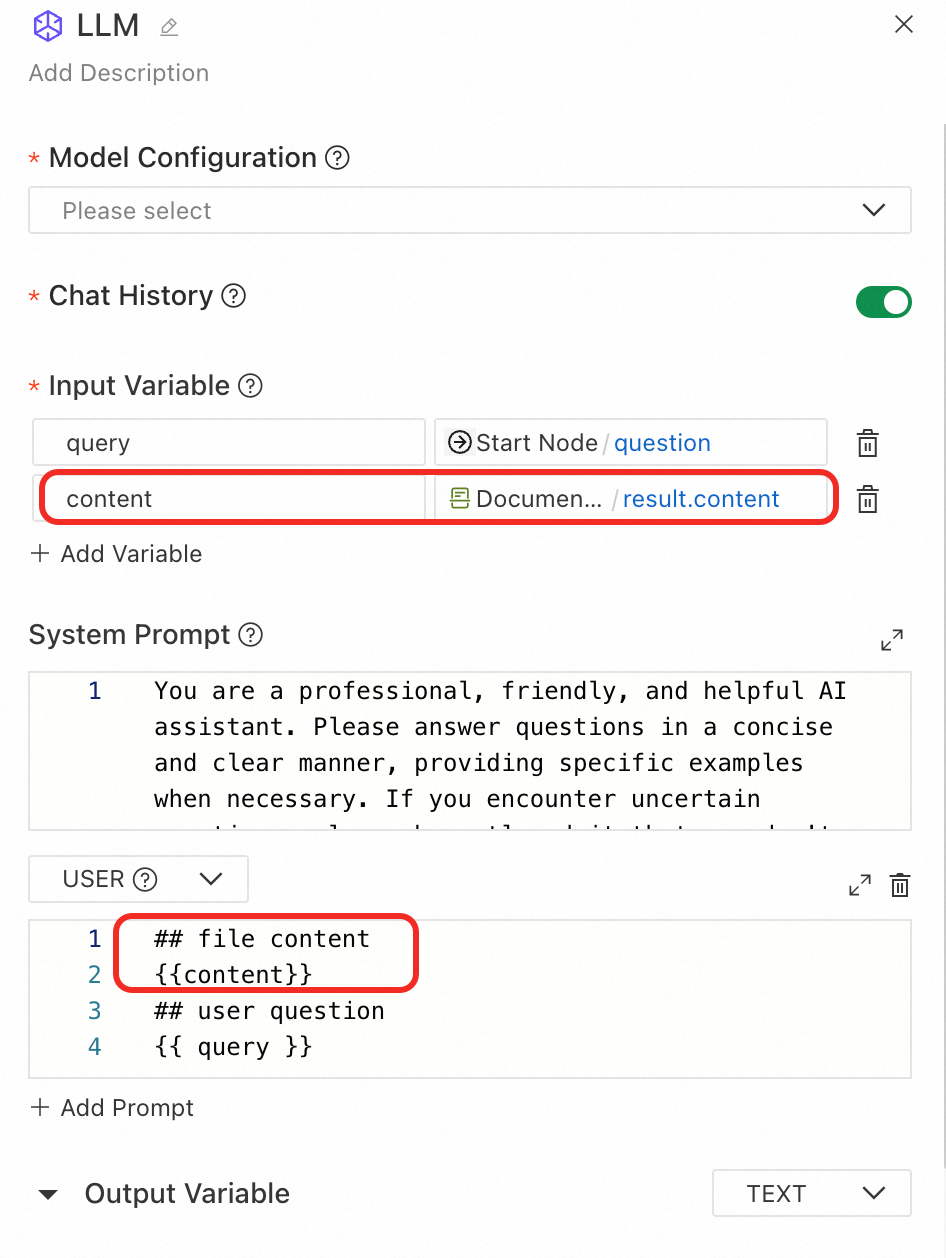The height and width of the screenshot is (1258, 946).
Task: Click Add Variable
Action: click(x=116, y=554)
